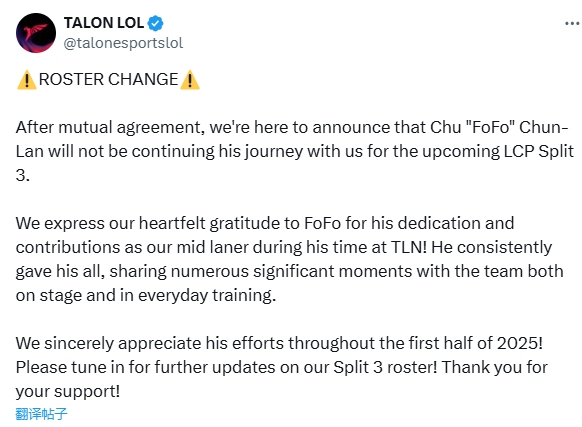Click the blue verified badge
Screen dimensions: 582x427
pos(155,23)
